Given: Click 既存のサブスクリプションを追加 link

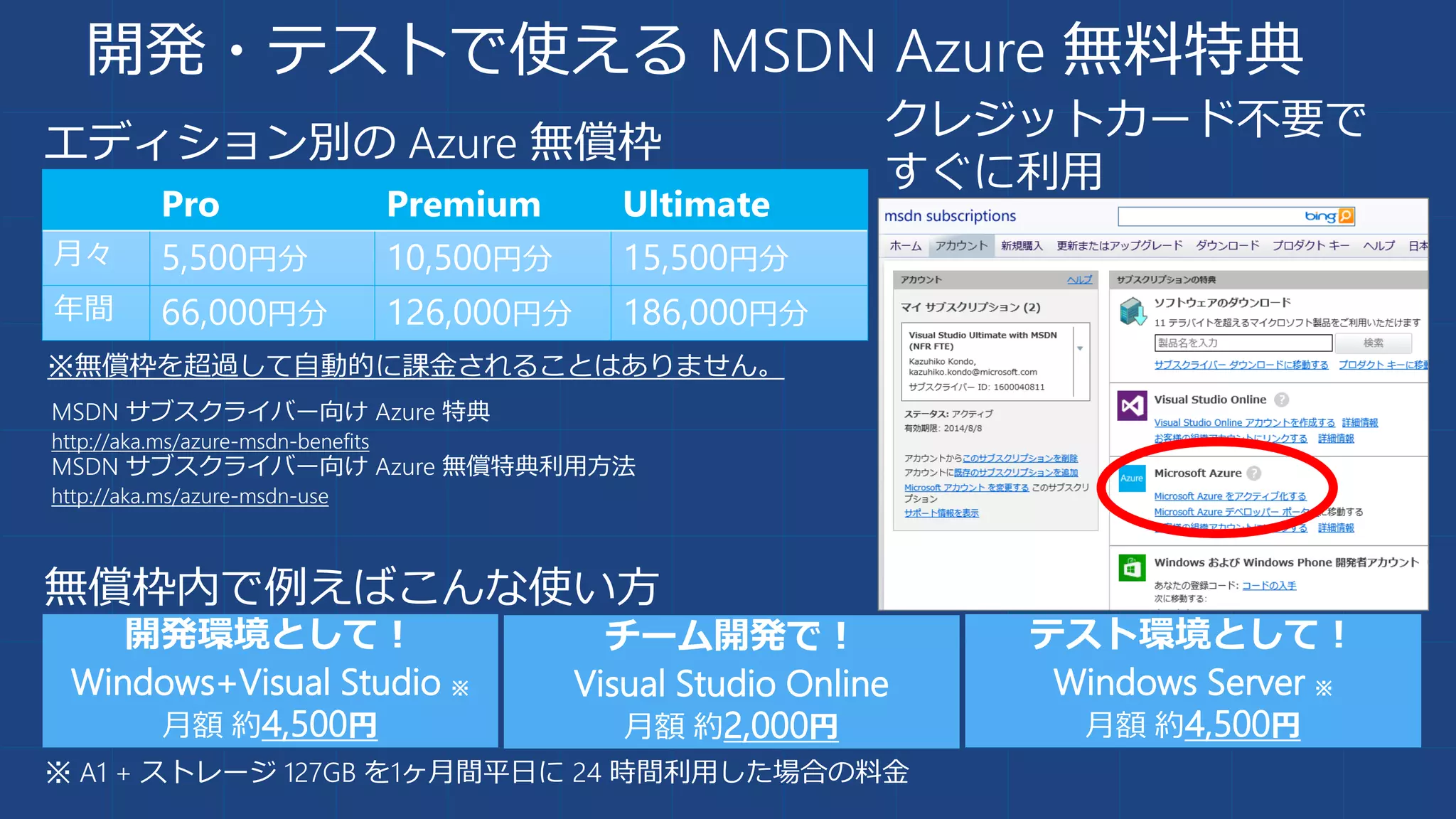Looking at the screenshot, I should pyautogui.click(x=1016, y=473).
